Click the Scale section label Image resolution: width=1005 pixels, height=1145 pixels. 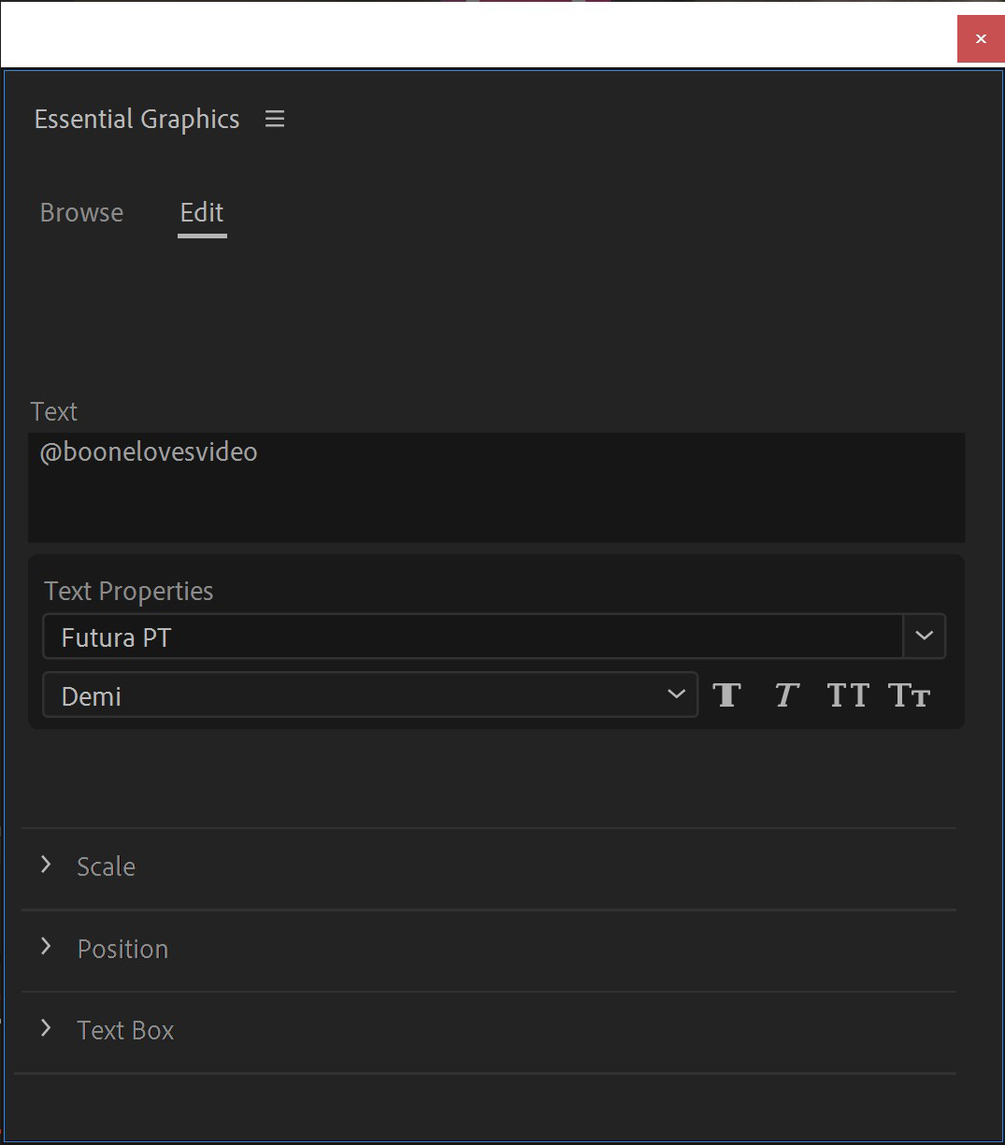(106, 866)
